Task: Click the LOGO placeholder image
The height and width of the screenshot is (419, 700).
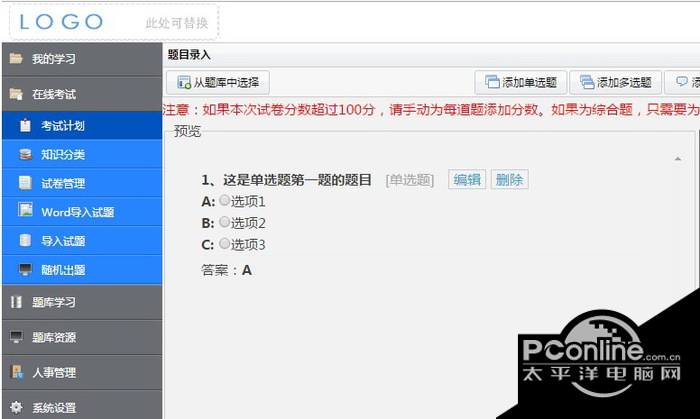Action: [114, 22]
